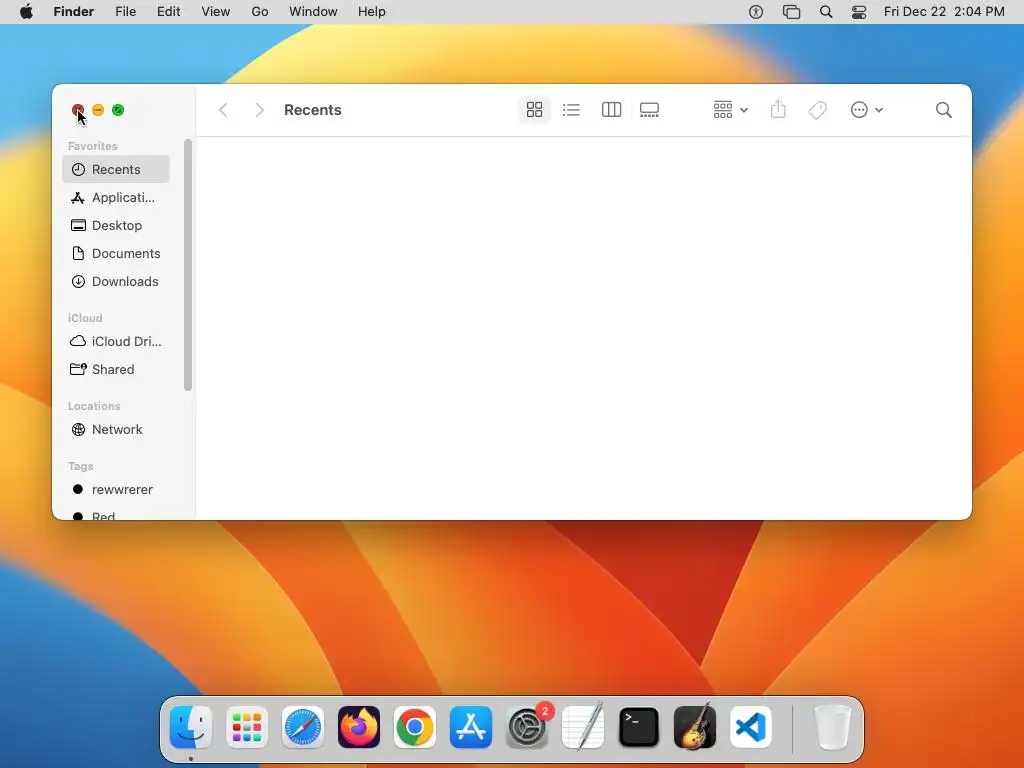Open Shared in the sidebar
1024x768 pixels.
pyautogui.click(x=116, y=370)
